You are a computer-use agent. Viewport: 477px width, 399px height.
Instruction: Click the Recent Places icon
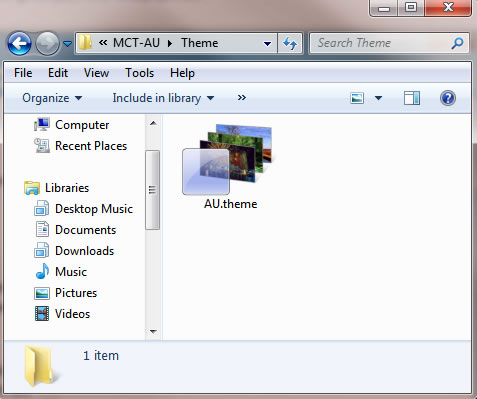click(42, 145)
